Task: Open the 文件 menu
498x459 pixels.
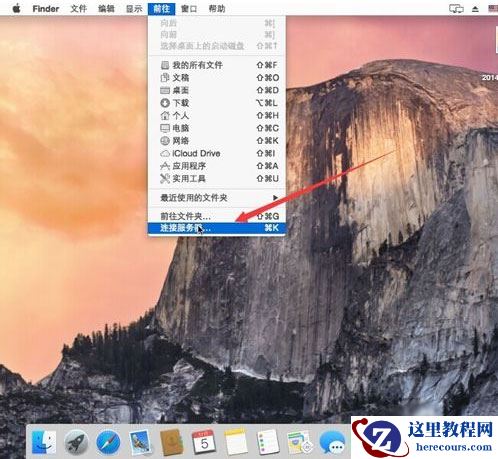Action: coord(79,9)
